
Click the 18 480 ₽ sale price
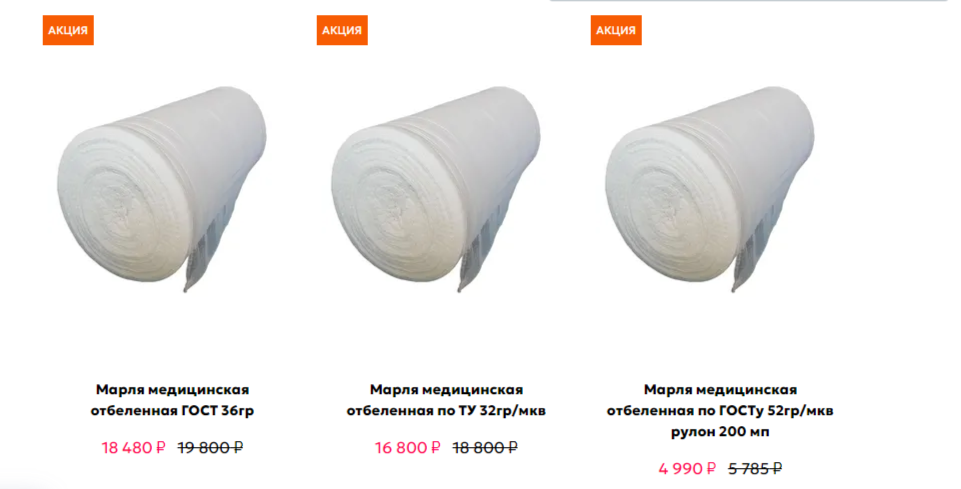click(x=133, y=448)
